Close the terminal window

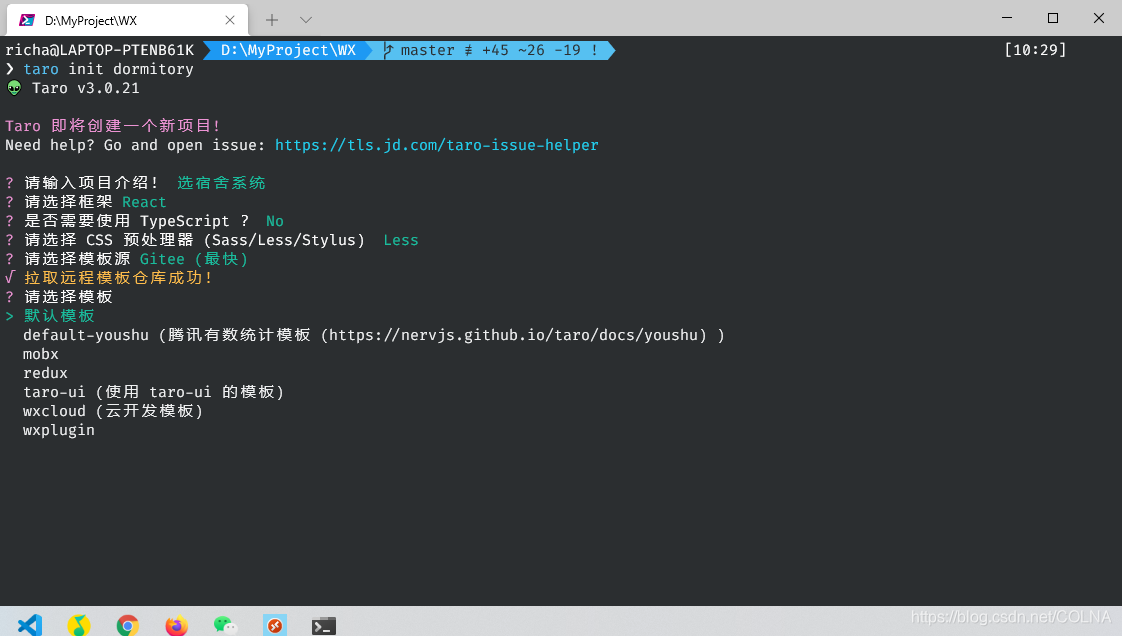point(1098,18)
